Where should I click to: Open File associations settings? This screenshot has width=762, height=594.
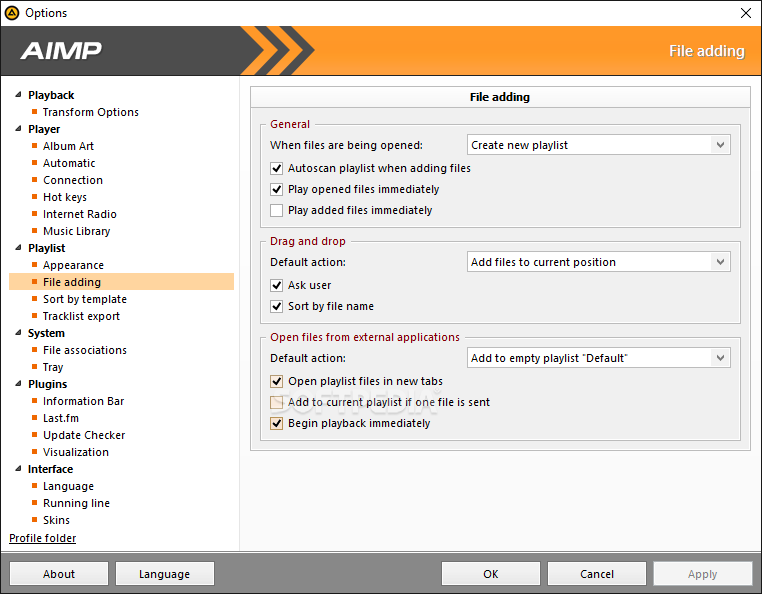pos(85,350)
